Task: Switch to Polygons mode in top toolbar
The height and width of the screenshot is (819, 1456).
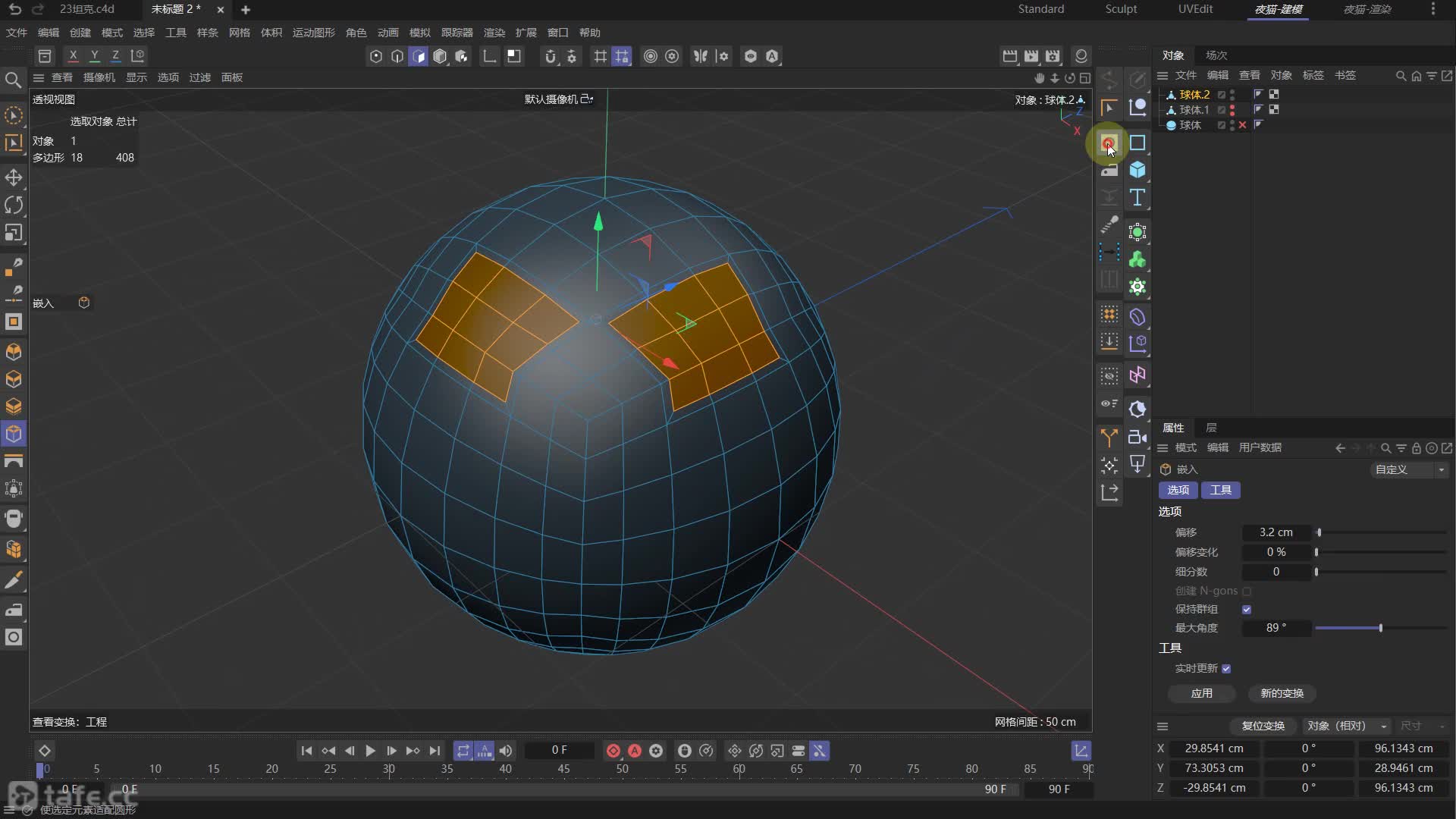Action: coord(418,56)
